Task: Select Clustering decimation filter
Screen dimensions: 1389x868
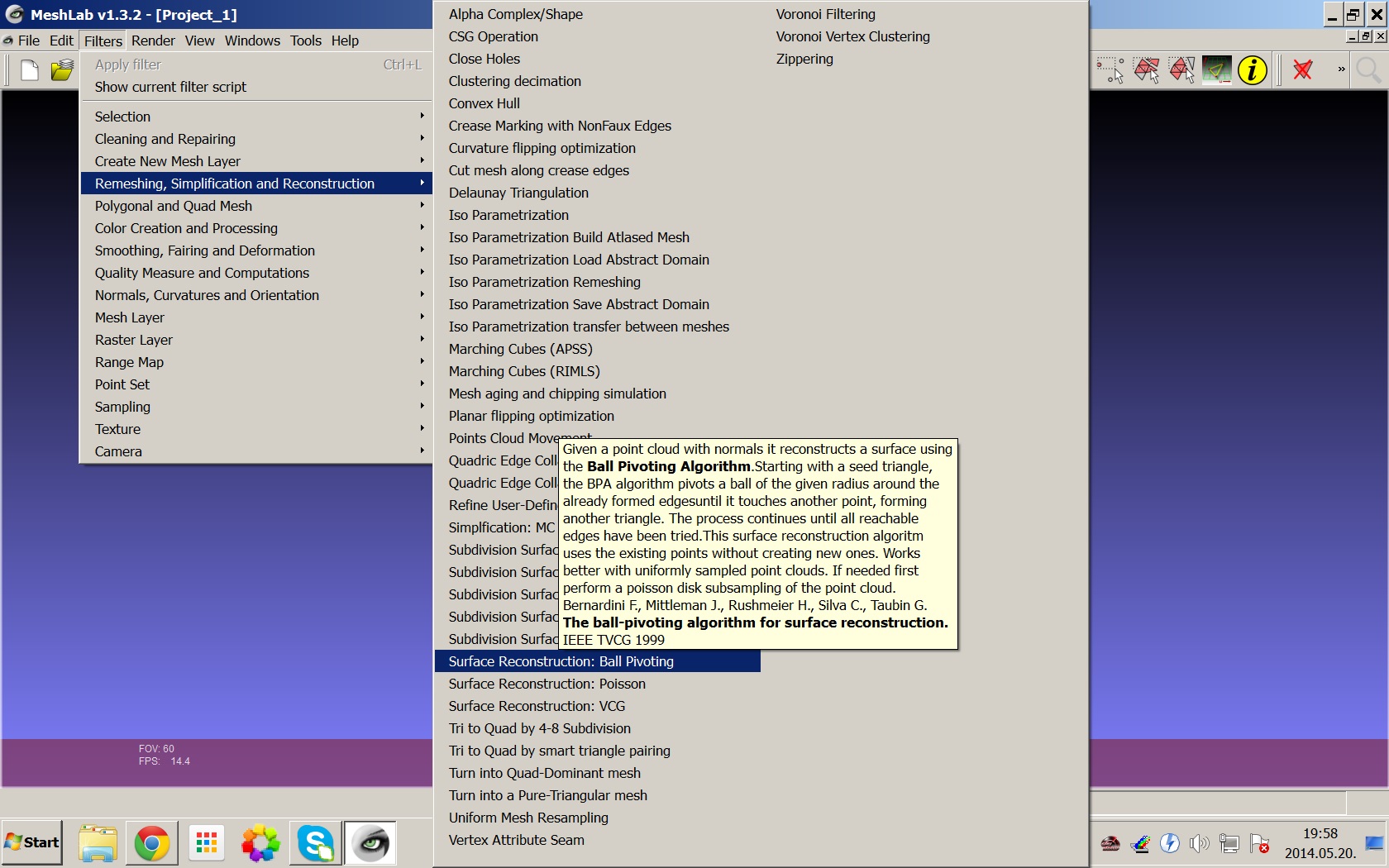Action: point(597,81)
